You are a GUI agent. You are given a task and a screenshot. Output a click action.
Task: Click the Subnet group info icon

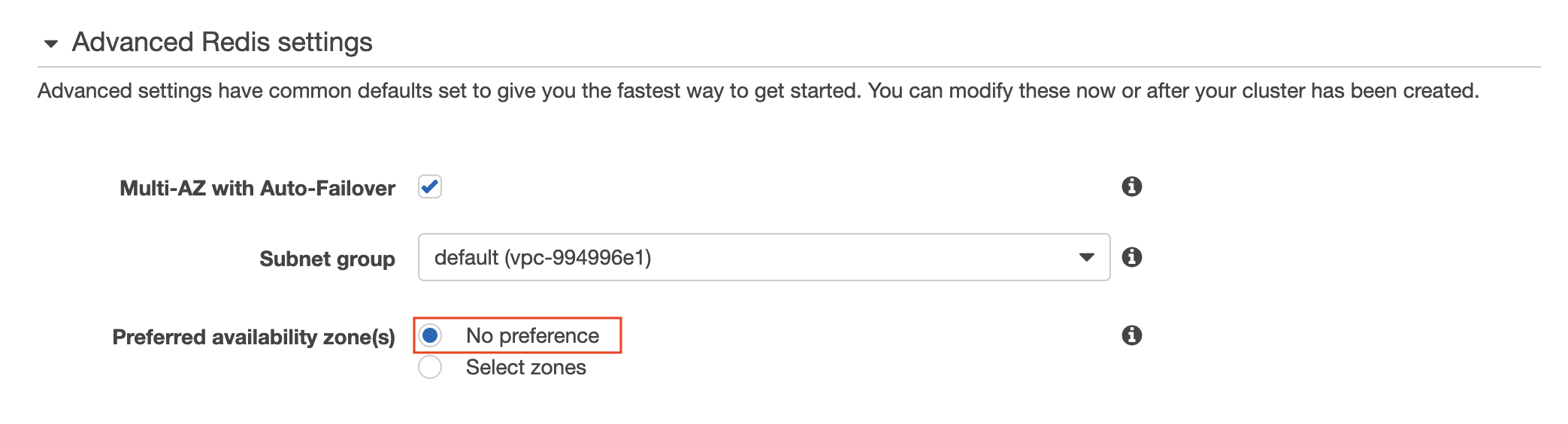1131,257
